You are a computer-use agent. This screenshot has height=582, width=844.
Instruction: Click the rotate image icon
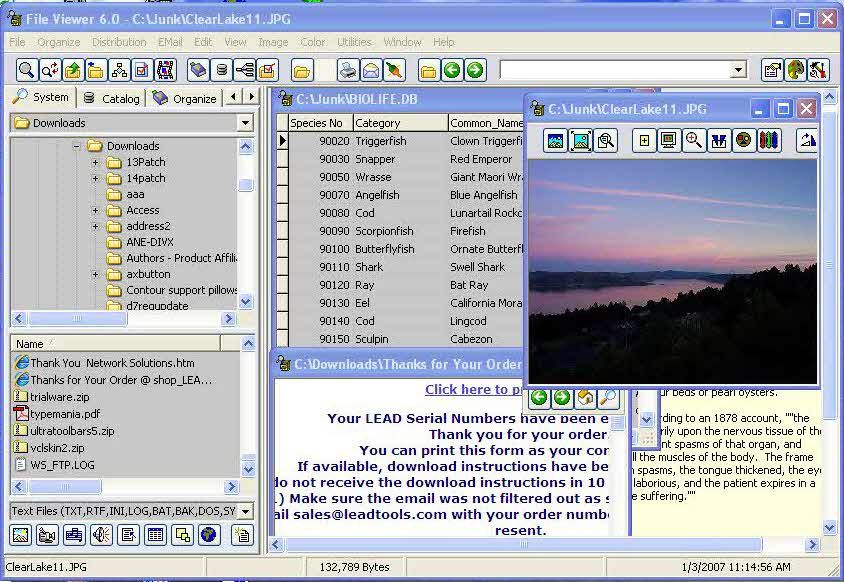click(x=806, y=141)
